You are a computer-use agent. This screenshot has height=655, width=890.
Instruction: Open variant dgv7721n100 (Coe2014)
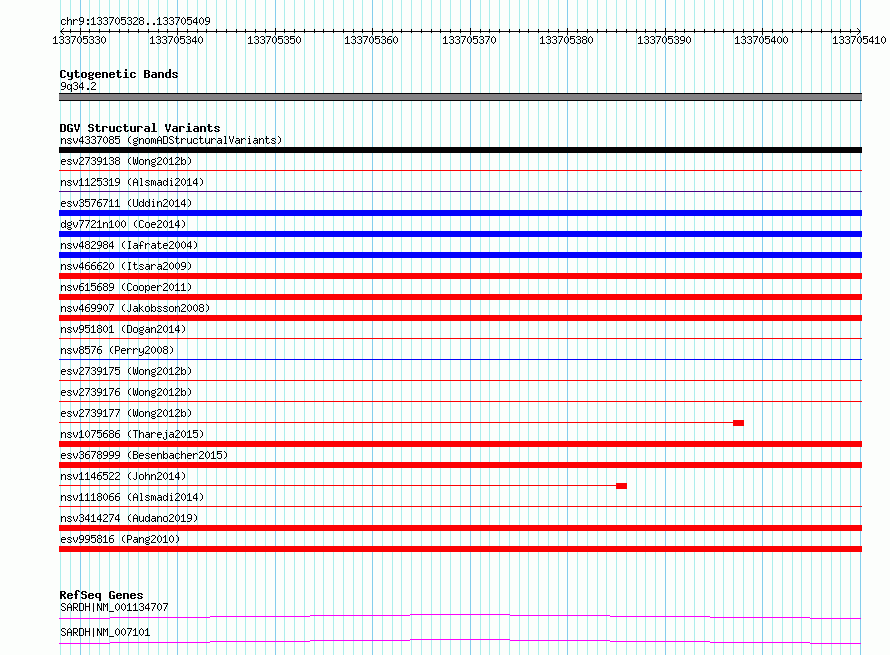pos(123,224)
